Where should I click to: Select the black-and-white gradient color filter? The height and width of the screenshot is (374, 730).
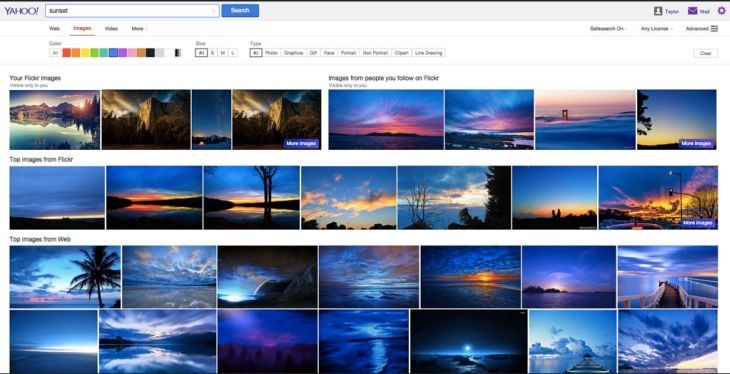177,53
